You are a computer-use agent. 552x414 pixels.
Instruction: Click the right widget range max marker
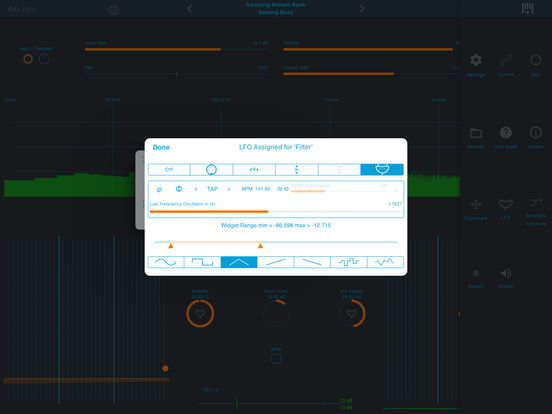point(261,245)
